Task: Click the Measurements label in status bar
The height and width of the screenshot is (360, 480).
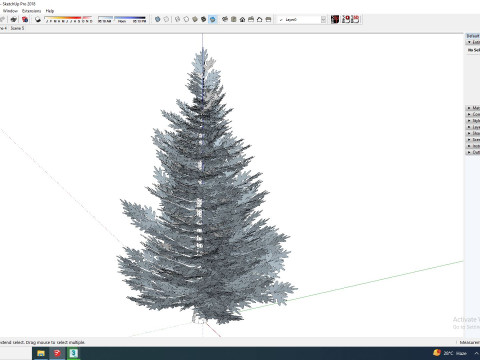Action: point(470,342)
